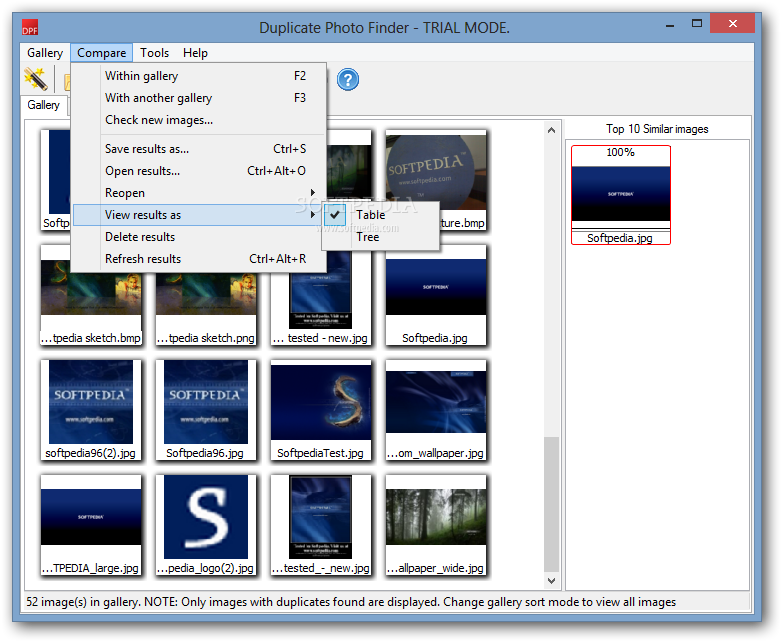Image resolution: width=782 pixels, height=642 pixels.
Task: Select ...pedia_logo(2).jpg thumbnail
Action: tap(206, 525)
